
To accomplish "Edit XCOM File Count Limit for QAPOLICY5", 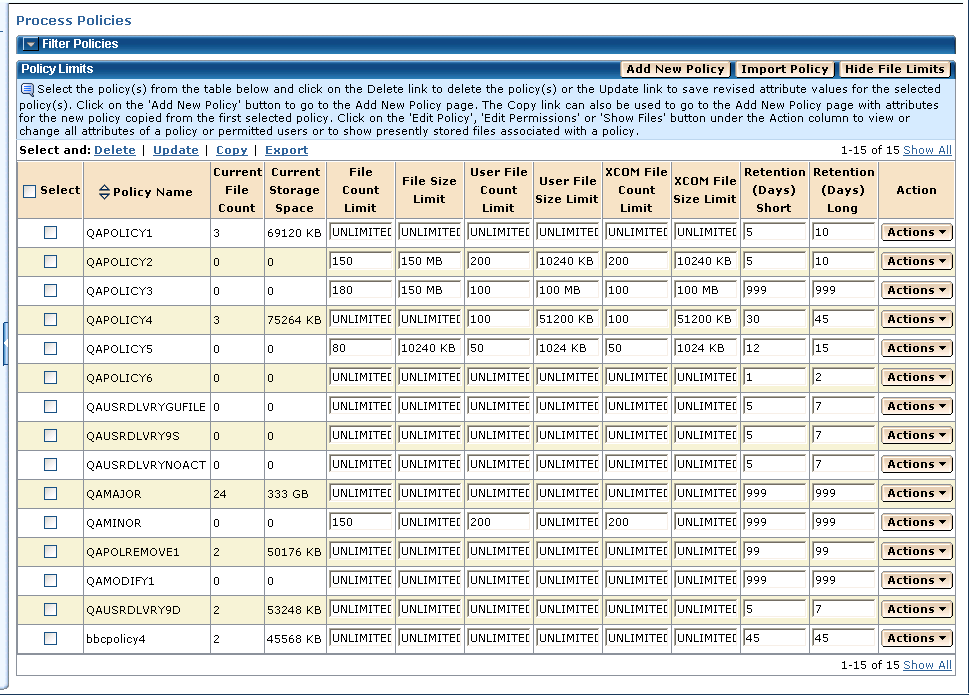I will (x=637, y=348).
